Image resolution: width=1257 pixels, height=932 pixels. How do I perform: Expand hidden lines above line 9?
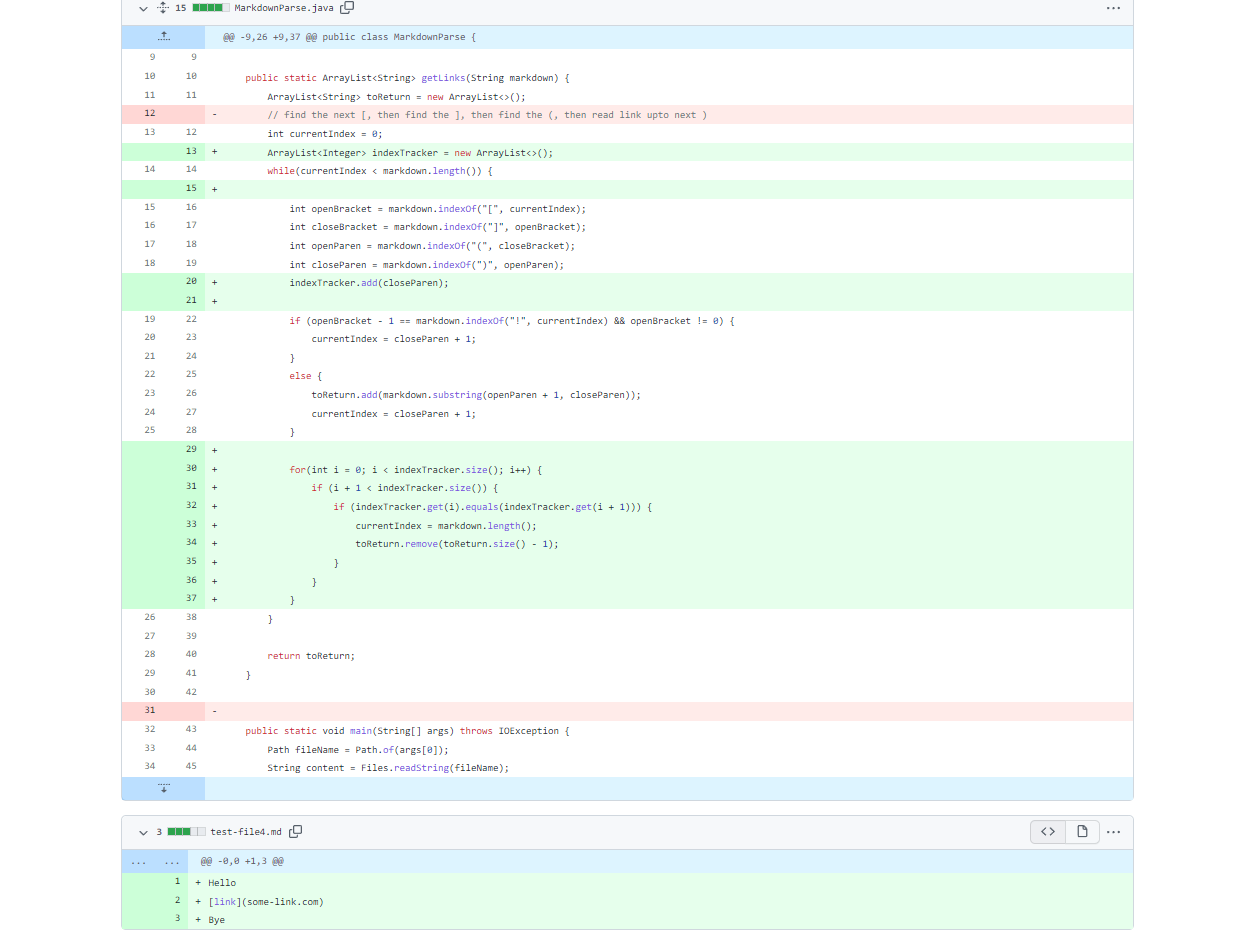[163, 37]
